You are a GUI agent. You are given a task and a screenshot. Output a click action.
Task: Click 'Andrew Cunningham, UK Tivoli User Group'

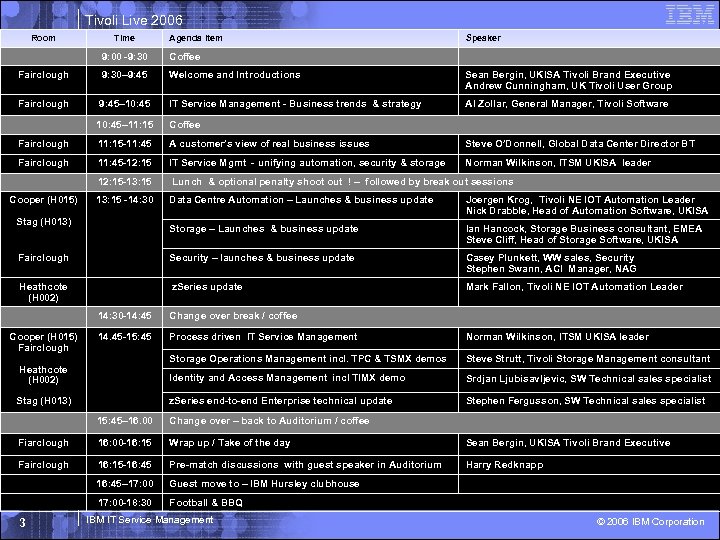click(568, 86)
